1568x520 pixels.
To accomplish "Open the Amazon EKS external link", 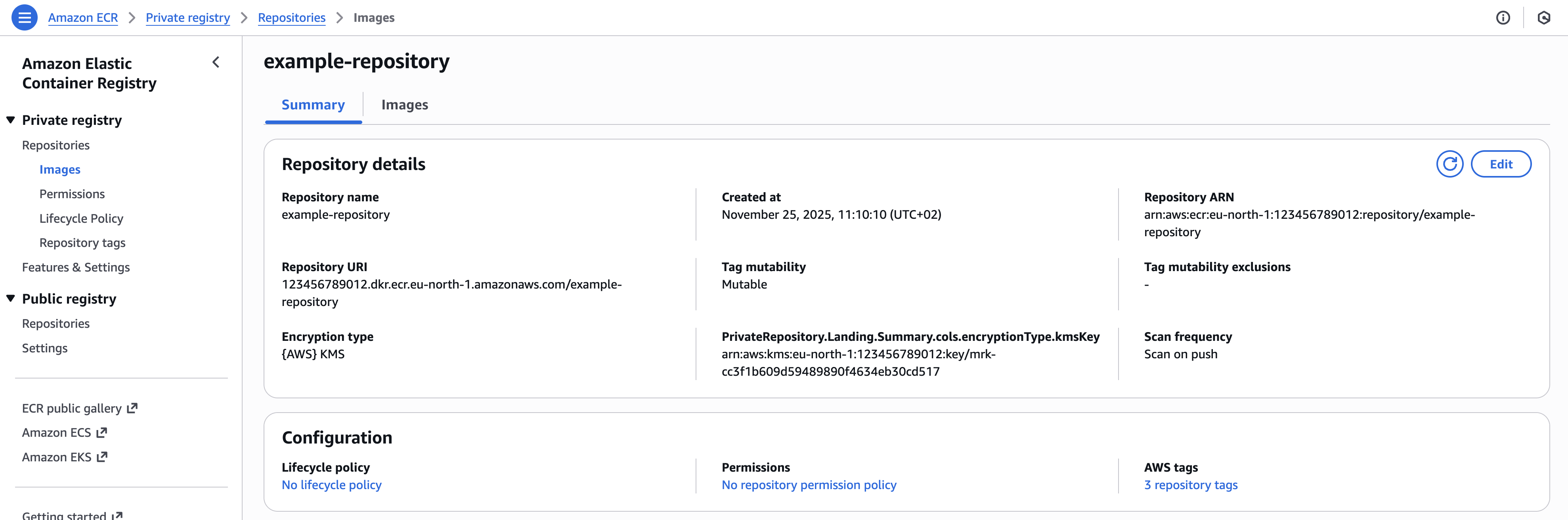I will (x=65, y=457).
